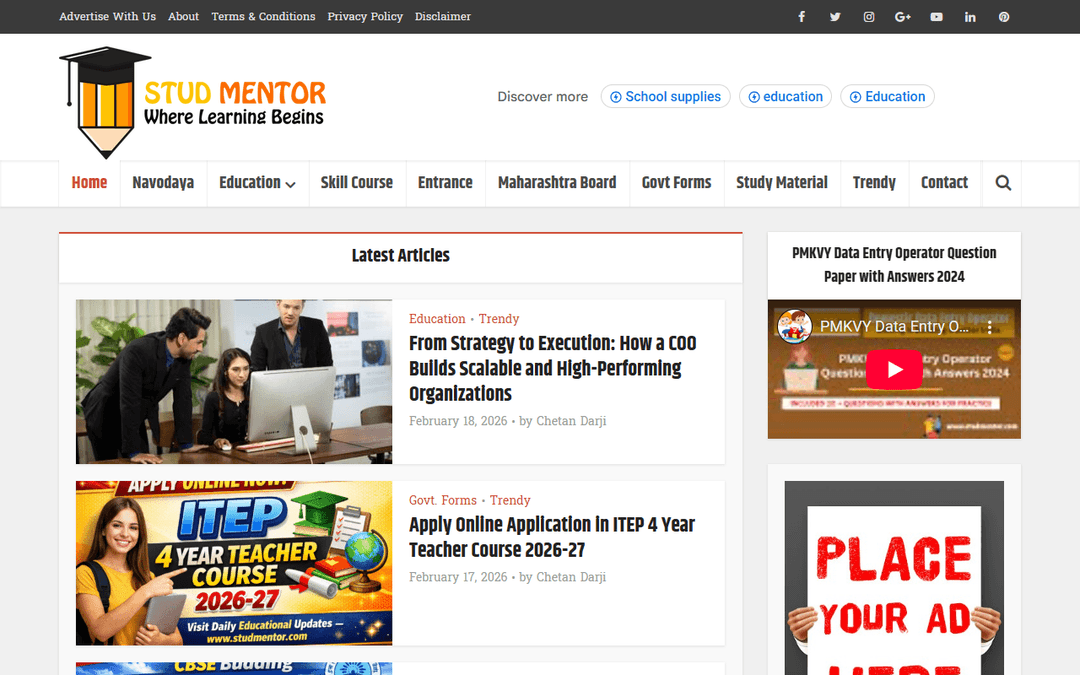Click the Latest Articles heading
Image resolution: width=1080 pixels, height=675 pixels.
[x=401, y=256]
